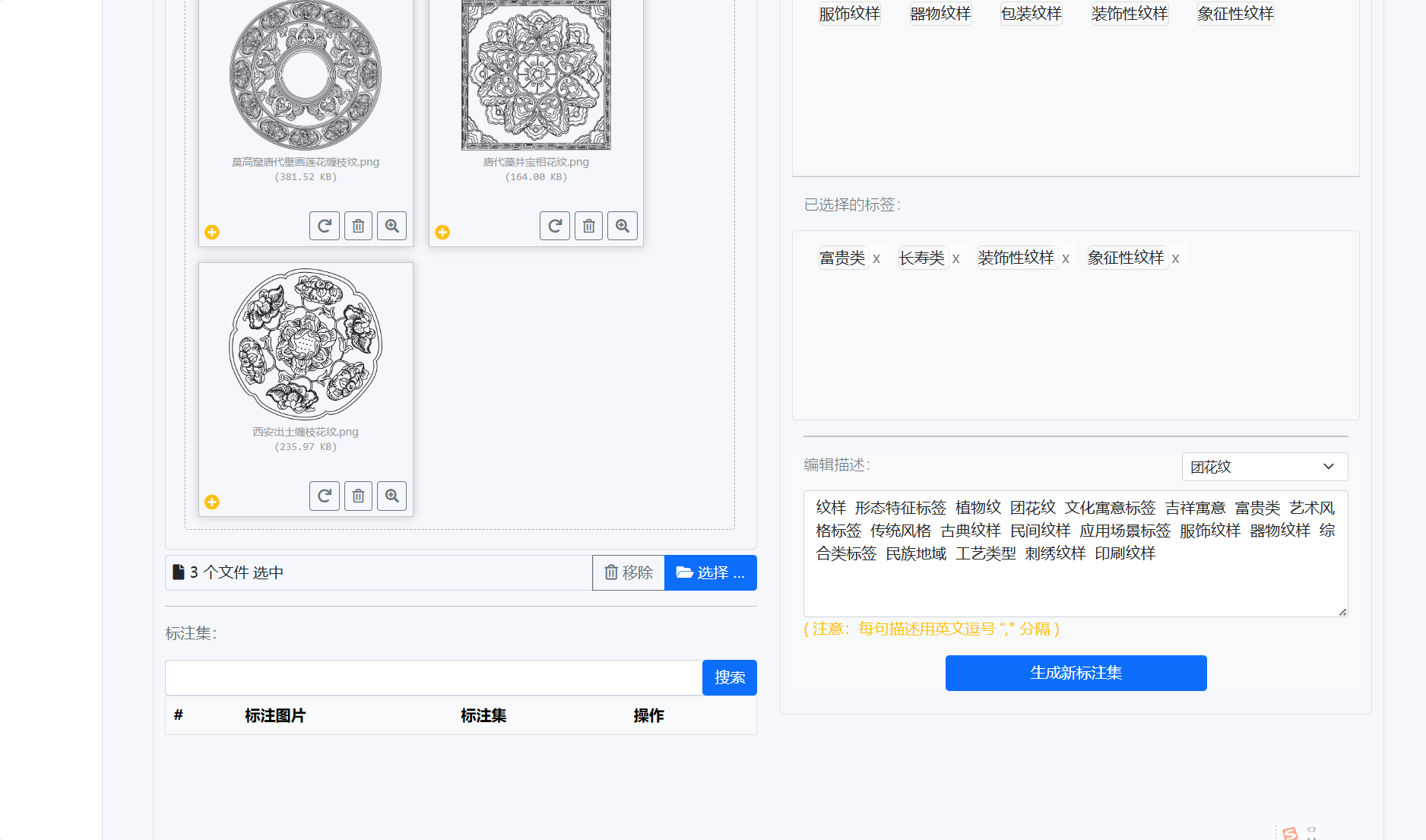Click the 莫高窟唐代壁画莲花缠枝纹.png filename

306,162
